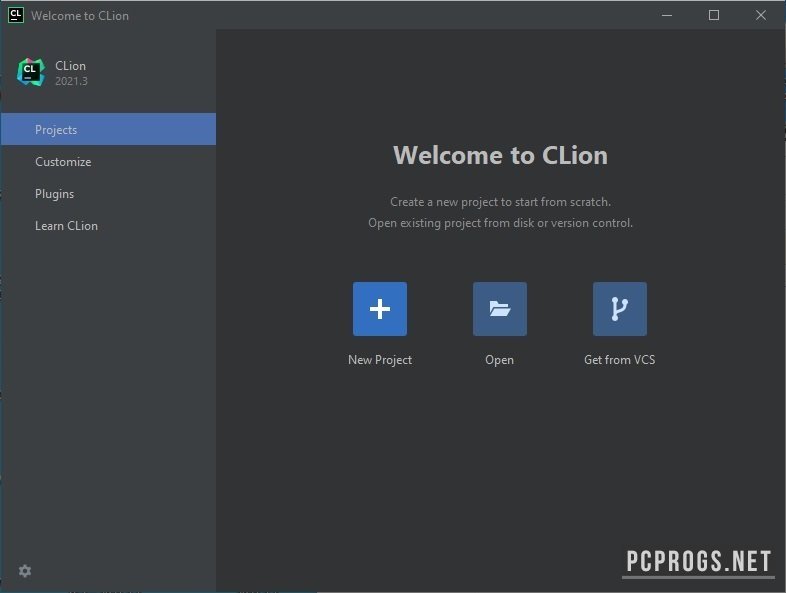Click the CLion logo in the sidebar
The width and height of the screenshot is (786, 593).
(31, 72)
